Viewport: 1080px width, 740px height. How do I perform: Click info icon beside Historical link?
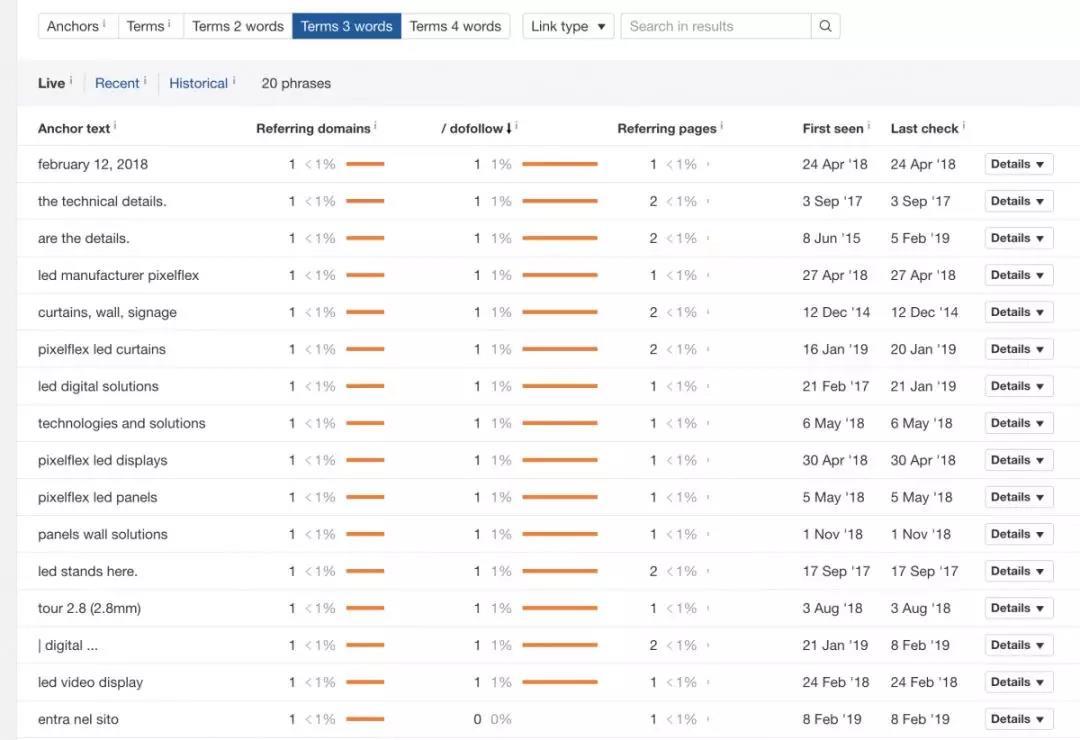(234, 81)
